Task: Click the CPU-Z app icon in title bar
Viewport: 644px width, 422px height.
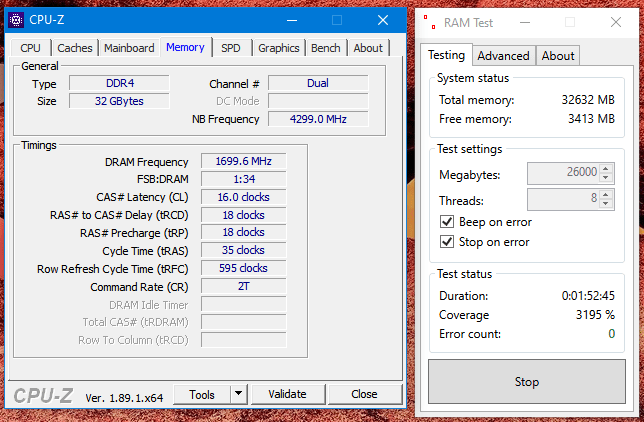Action: pos(16,20)
